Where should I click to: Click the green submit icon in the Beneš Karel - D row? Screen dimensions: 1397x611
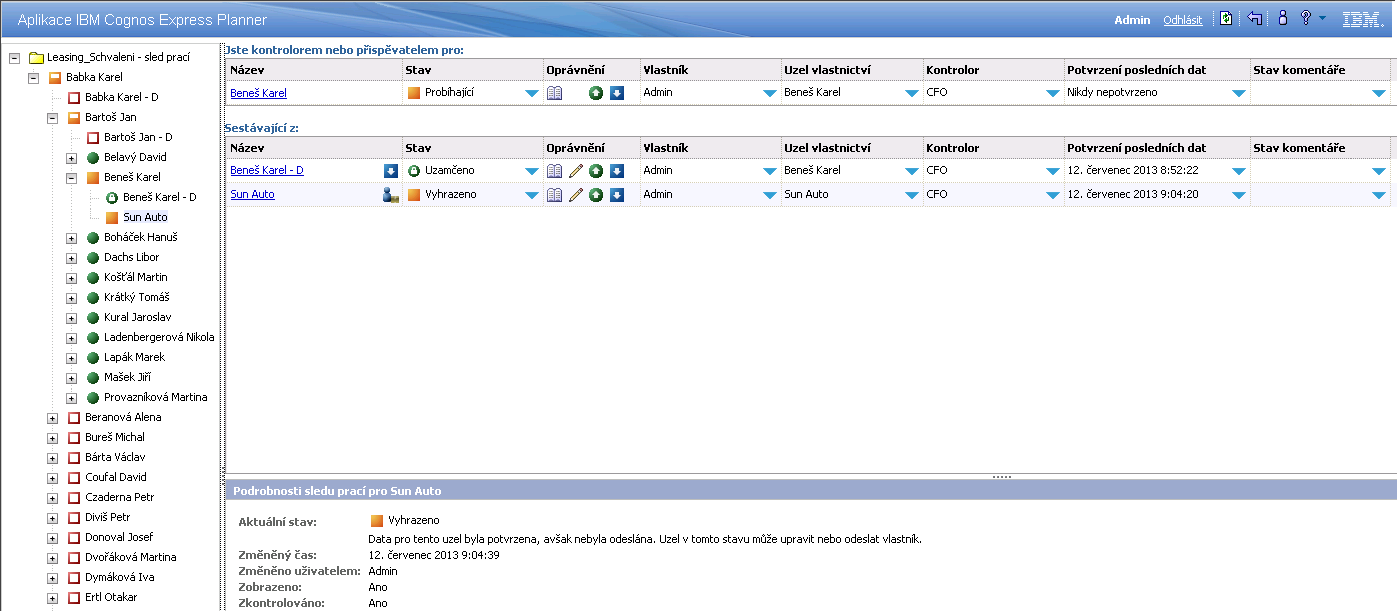point(596,171)
